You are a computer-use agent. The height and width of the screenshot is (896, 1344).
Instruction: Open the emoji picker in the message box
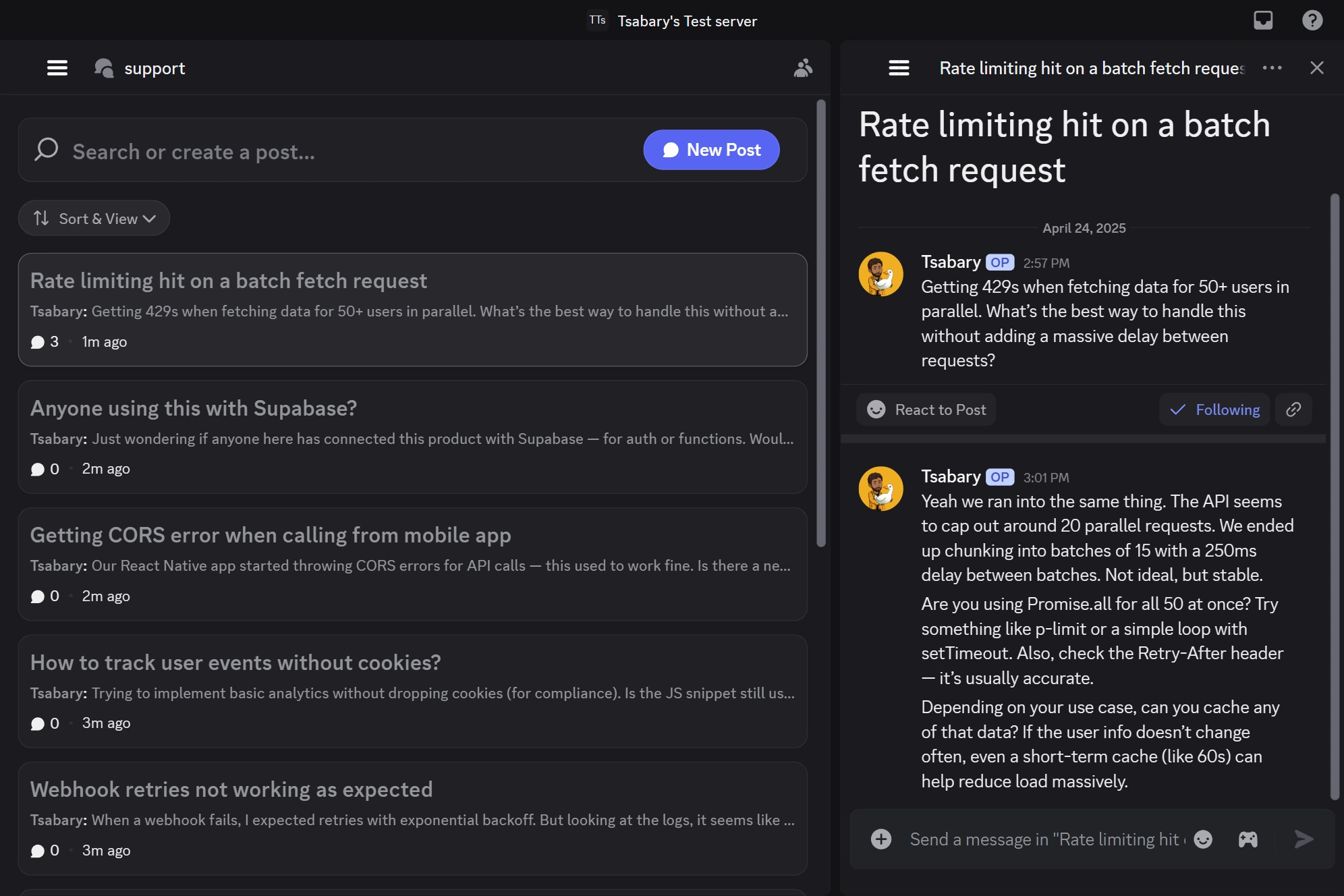point(1203,839)
